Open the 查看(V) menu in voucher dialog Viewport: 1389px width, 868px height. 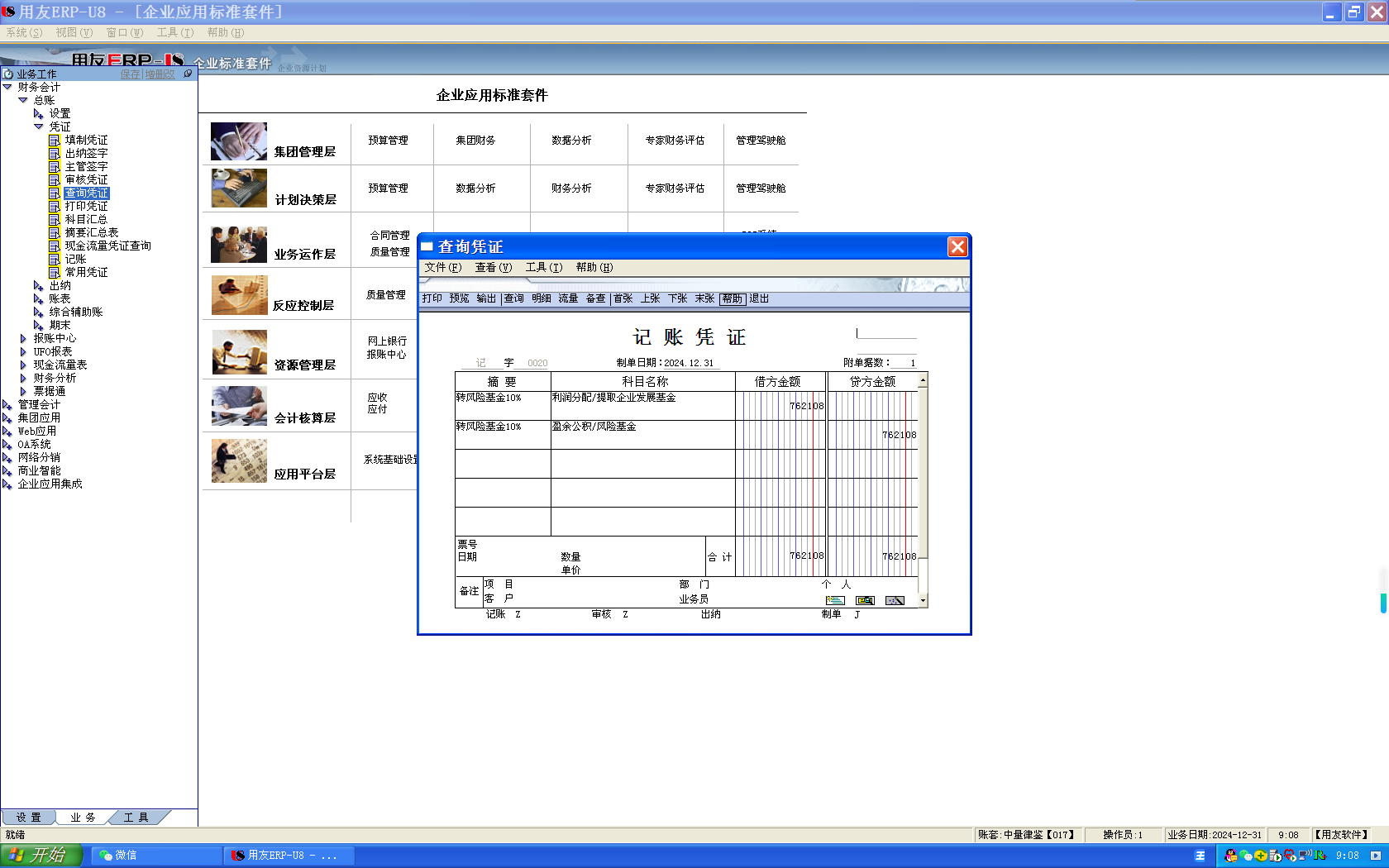click(493, 268)
